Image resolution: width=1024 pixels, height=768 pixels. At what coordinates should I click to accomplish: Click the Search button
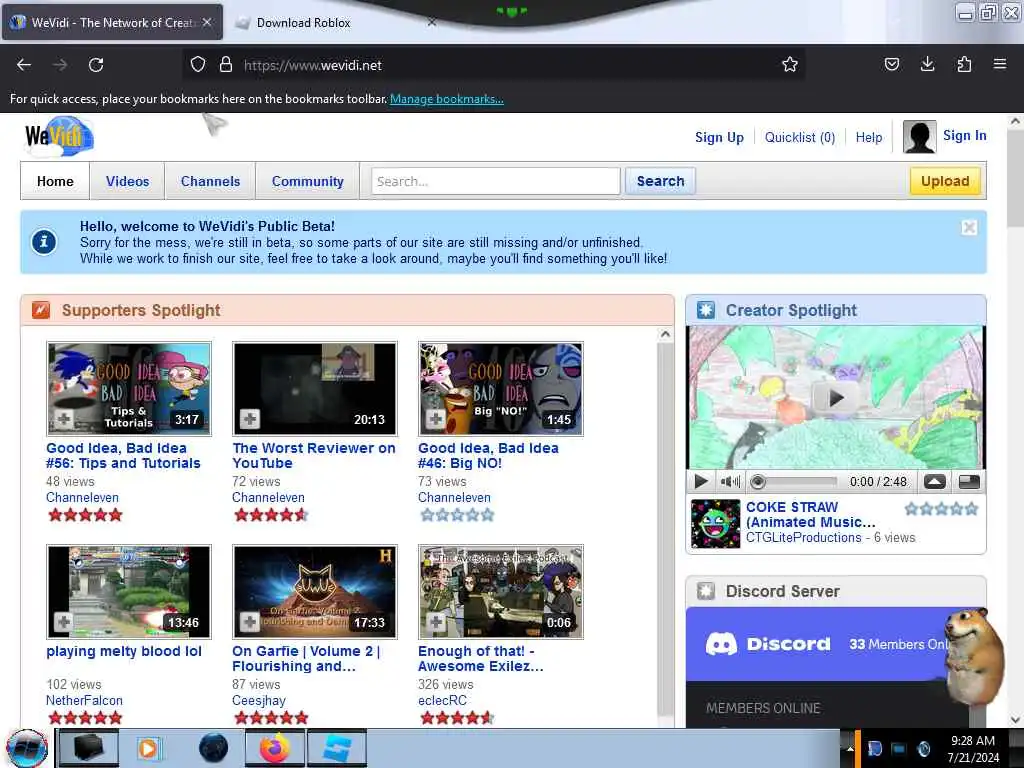[660, 181]
